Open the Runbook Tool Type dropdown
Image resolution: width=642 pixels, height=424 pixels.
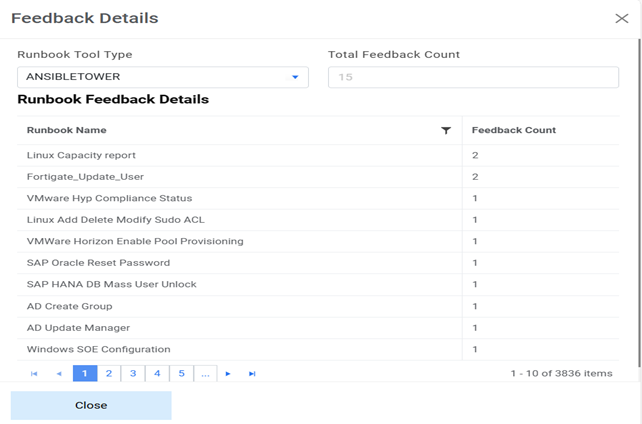[295, 77]
